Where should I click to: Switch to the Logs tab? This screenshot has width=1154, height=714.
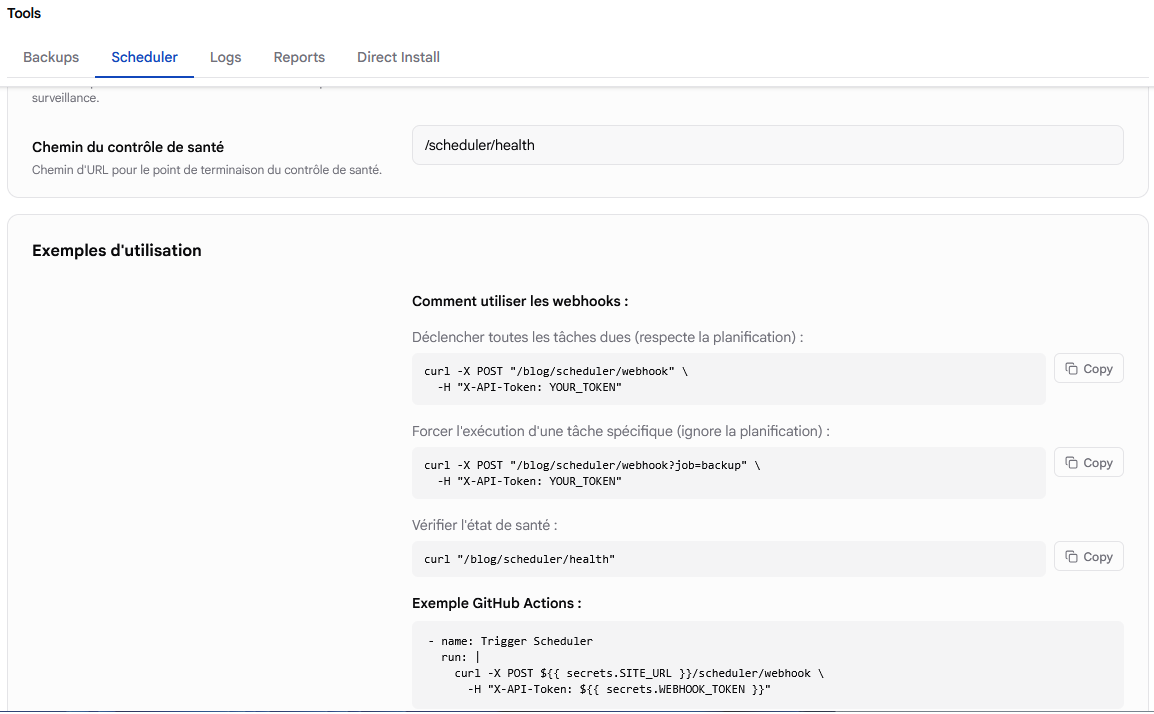[x=225, y=57]
